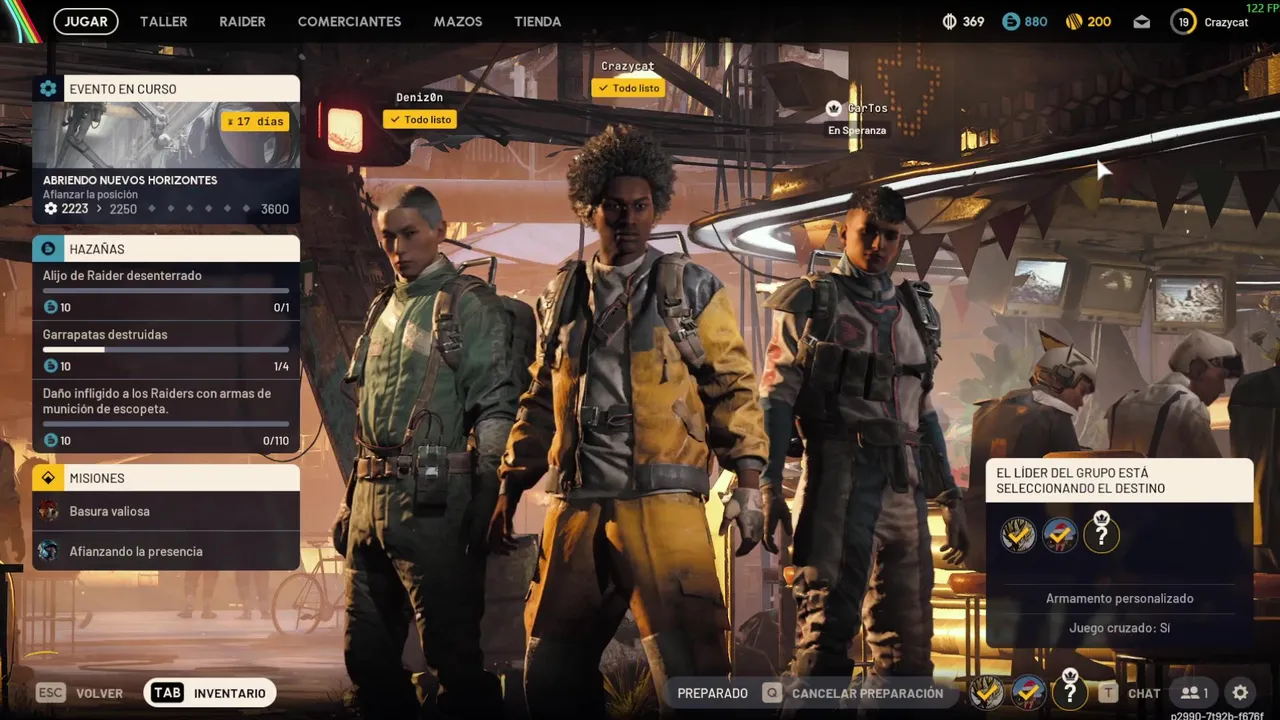Click the Alijo de Raider progress bar
1280x720 pixels.
coord(166,291)
